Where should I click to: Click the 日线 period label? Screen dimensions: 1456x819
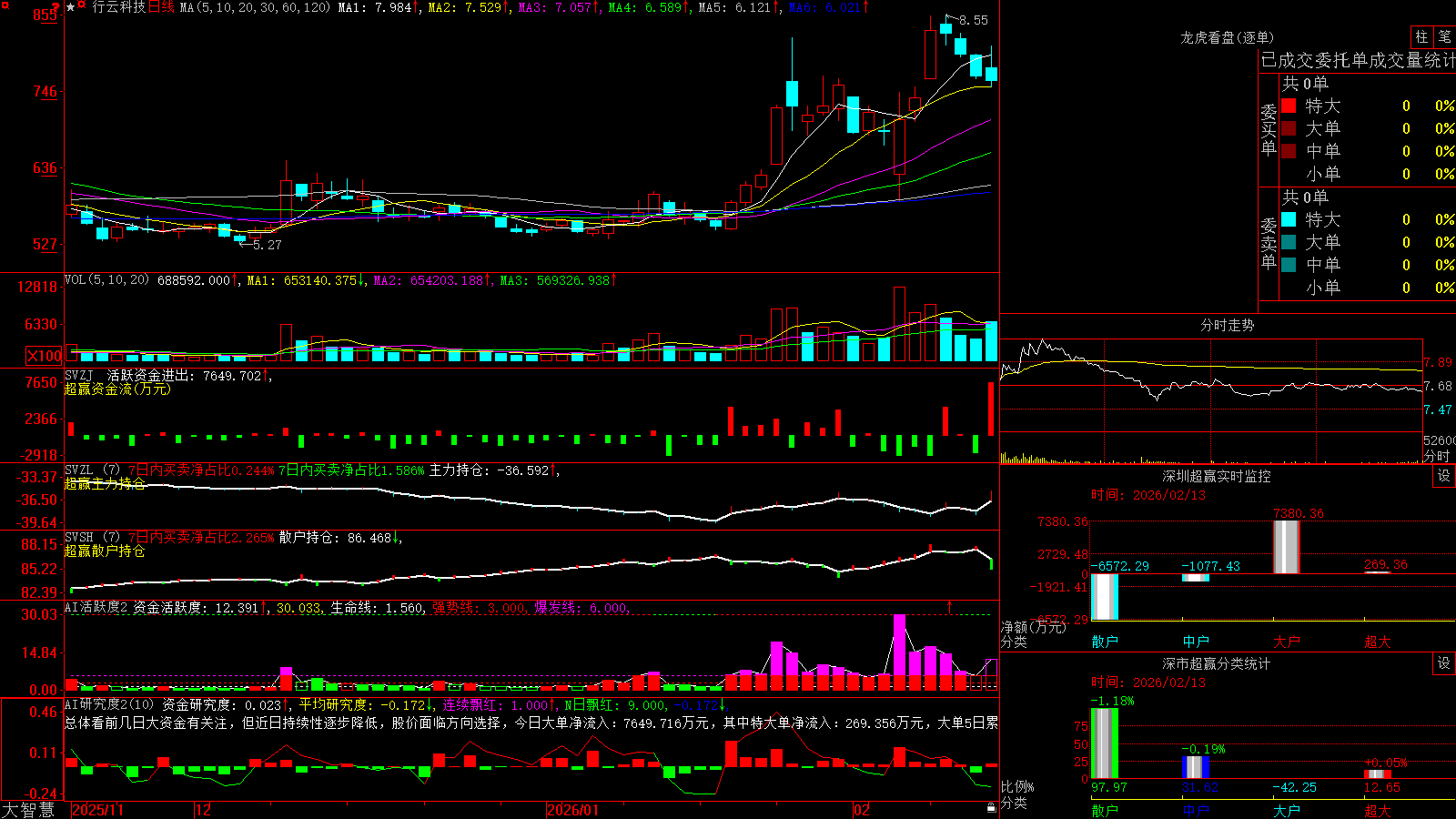(x=161, y=7)
